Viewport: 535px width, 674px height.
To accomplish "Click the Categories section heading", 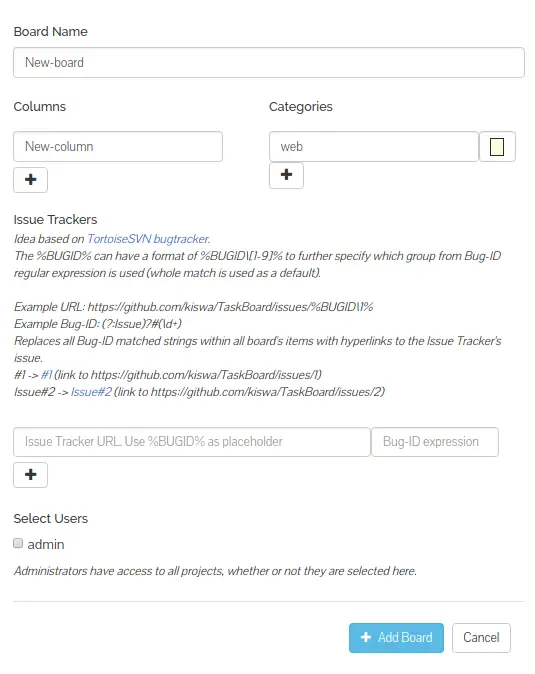I will pyautogui.click(x=301, y=107).
